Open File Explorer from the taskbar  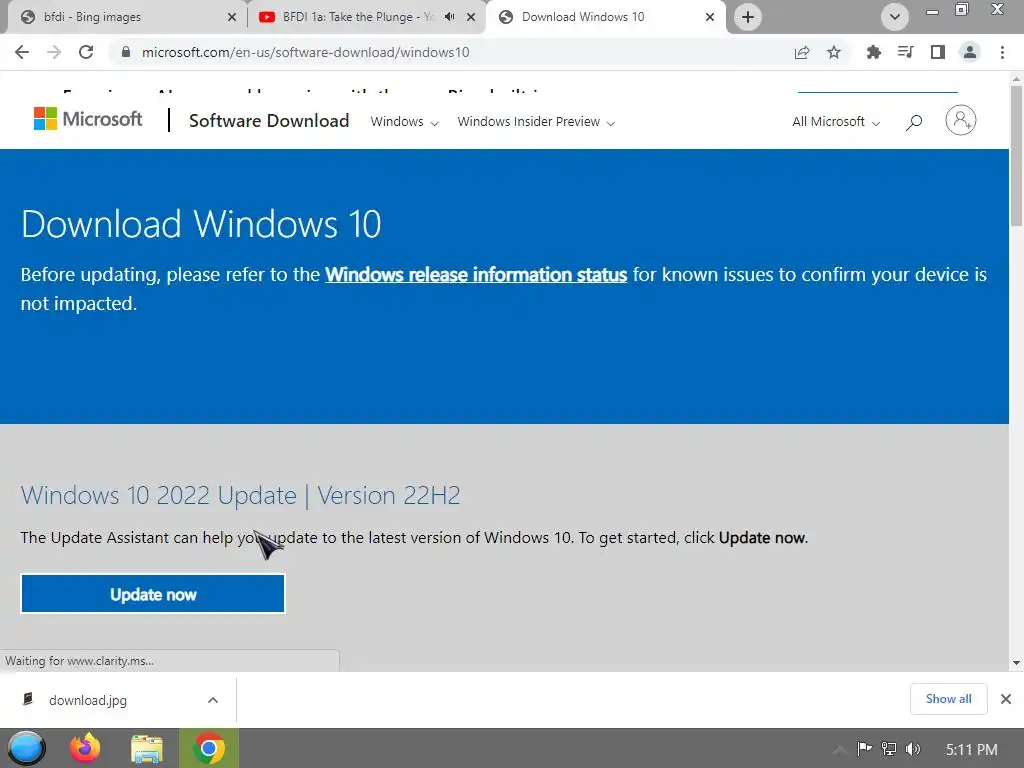pos(146,748)
